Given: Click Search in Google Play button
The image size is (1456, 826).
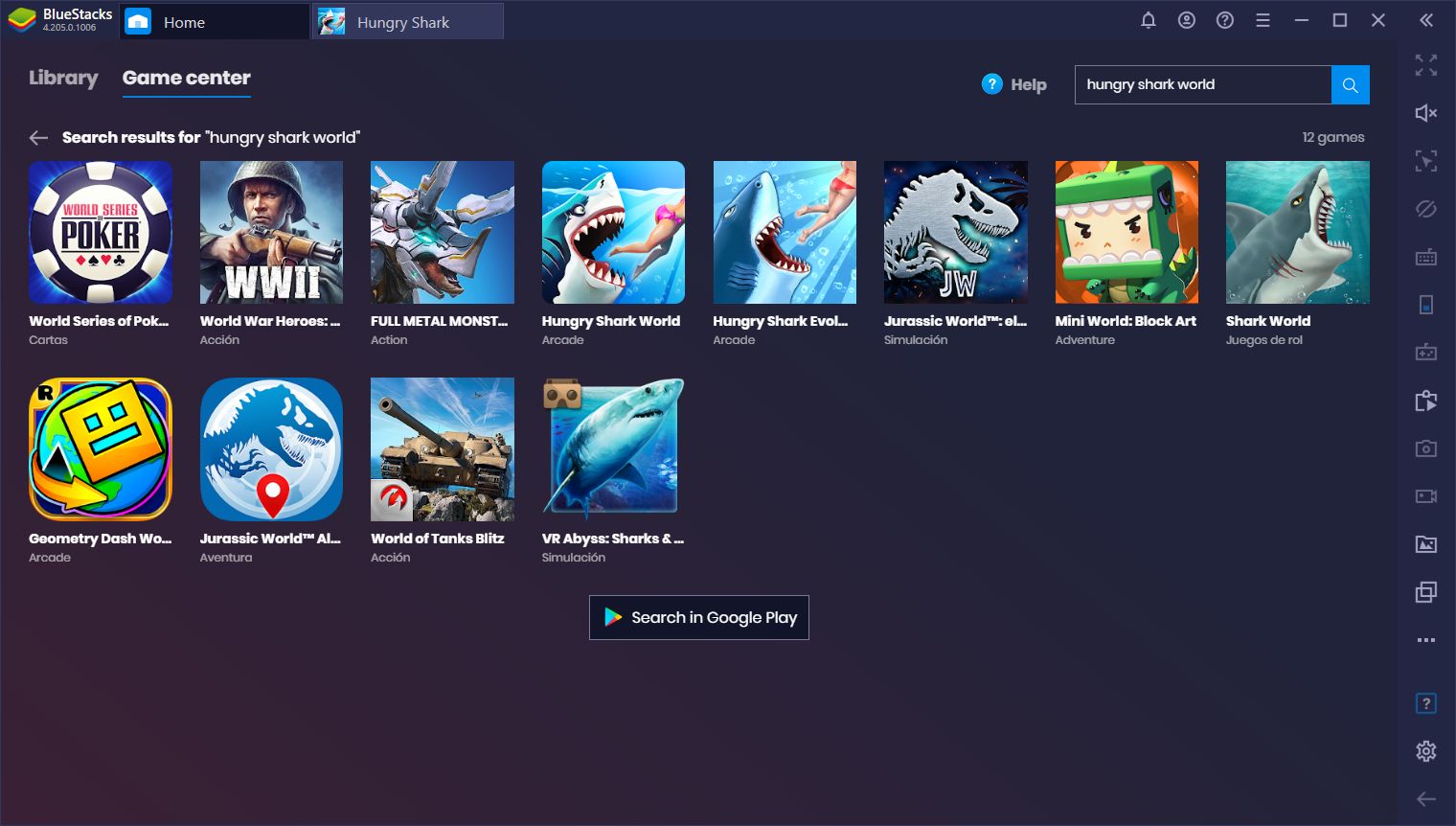Looking at the screenshot, I should (x=699, y=617).
